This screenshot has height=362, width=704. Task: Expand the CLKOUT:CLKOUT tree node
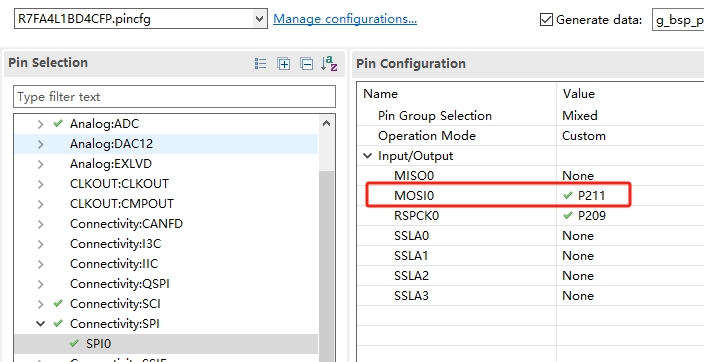click(x=40, y=184)
